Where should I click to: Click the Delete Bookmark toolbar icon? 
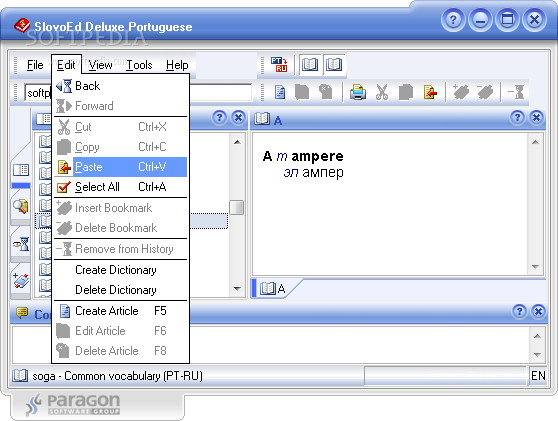click(485, 92)
